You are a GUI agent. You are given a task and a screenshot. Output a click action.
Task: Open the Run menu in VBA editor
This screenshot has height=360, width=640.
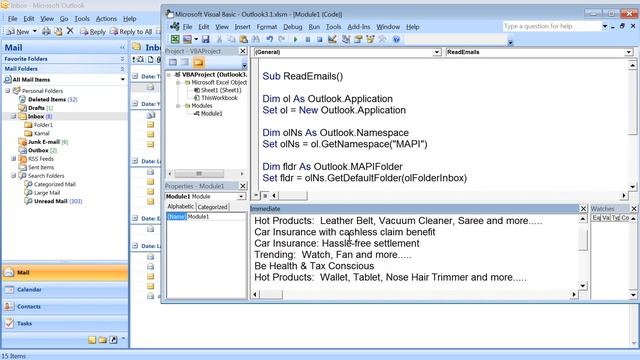pos(314,27)
